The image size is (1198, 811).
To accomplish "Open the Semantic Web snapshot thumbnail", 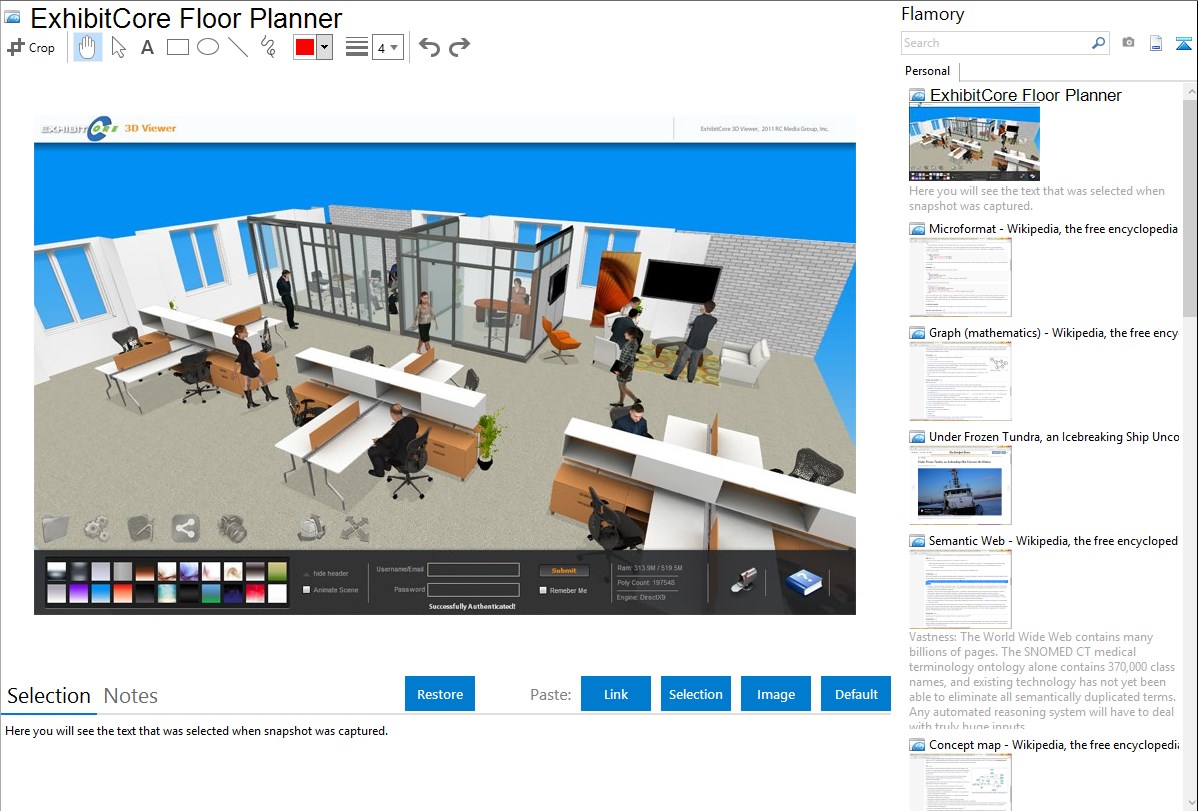I will coord(960,589).
